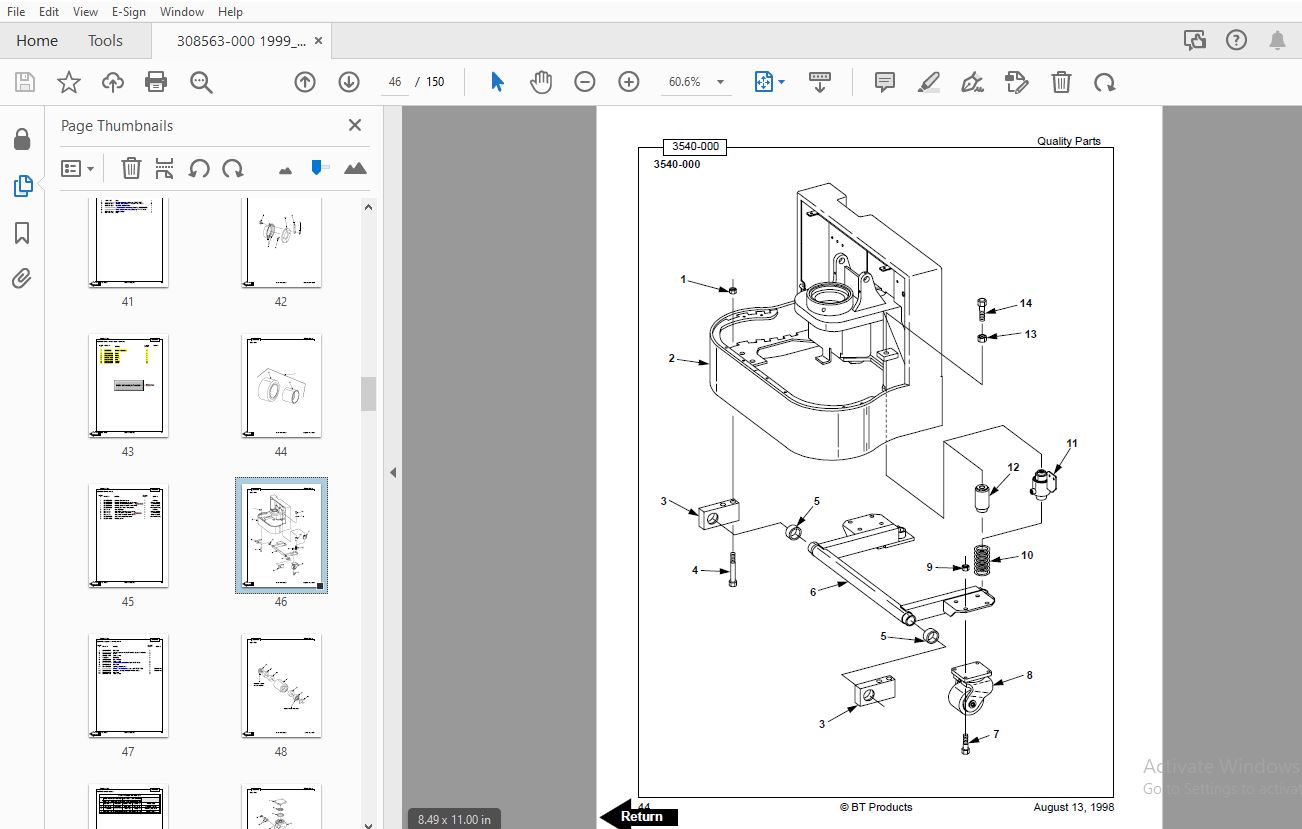Screen dimensions: 1302x829
Task: Click the page number input field
Action: pyautogui.click(x=395, y=82)
